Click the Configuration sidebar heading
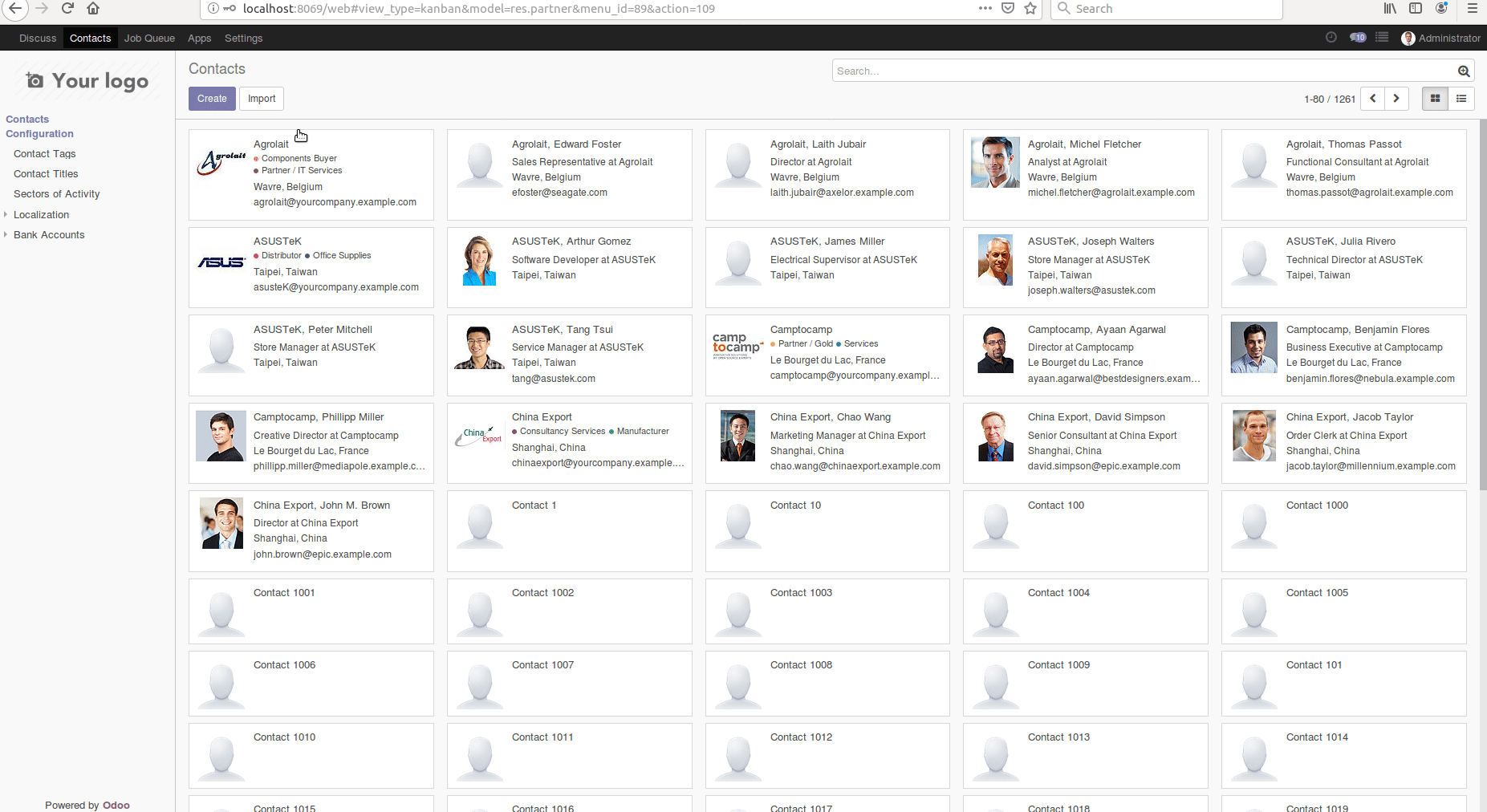This screenshot has height=812, width=1487. tap(39, 133)
